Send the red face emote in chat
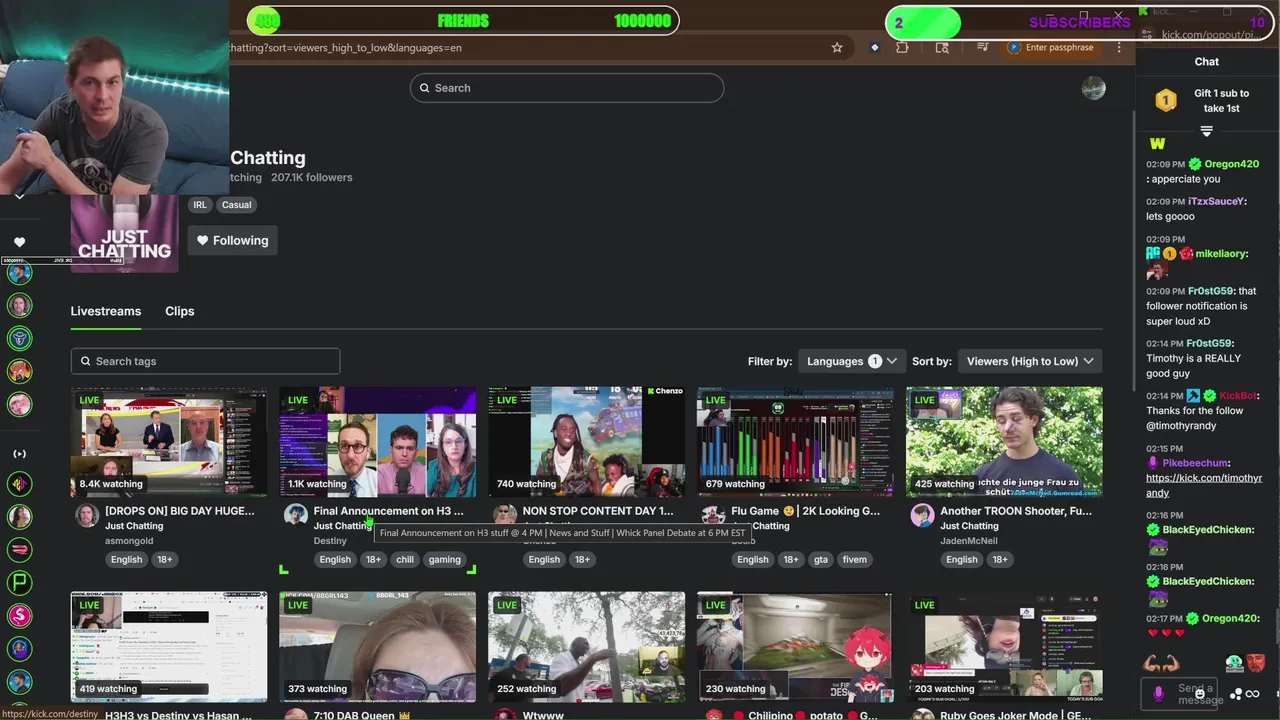 pyautogui.click(x=1255, y=663)
